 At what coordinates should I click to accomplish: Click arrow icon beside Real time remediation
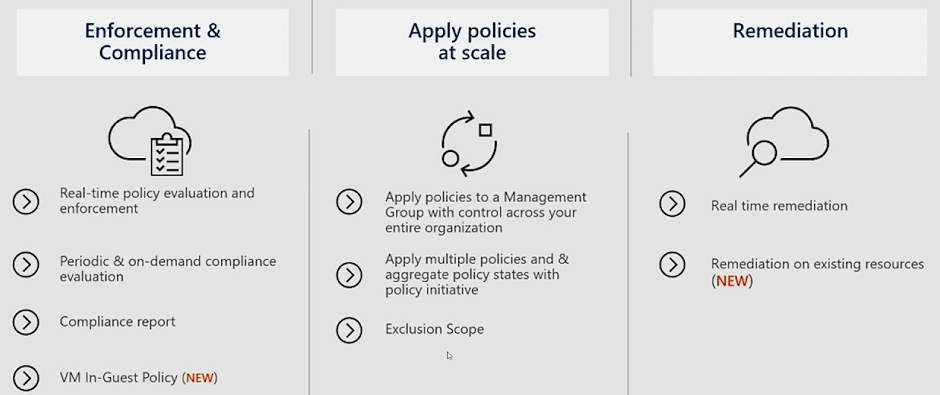[x=672, y=204]
